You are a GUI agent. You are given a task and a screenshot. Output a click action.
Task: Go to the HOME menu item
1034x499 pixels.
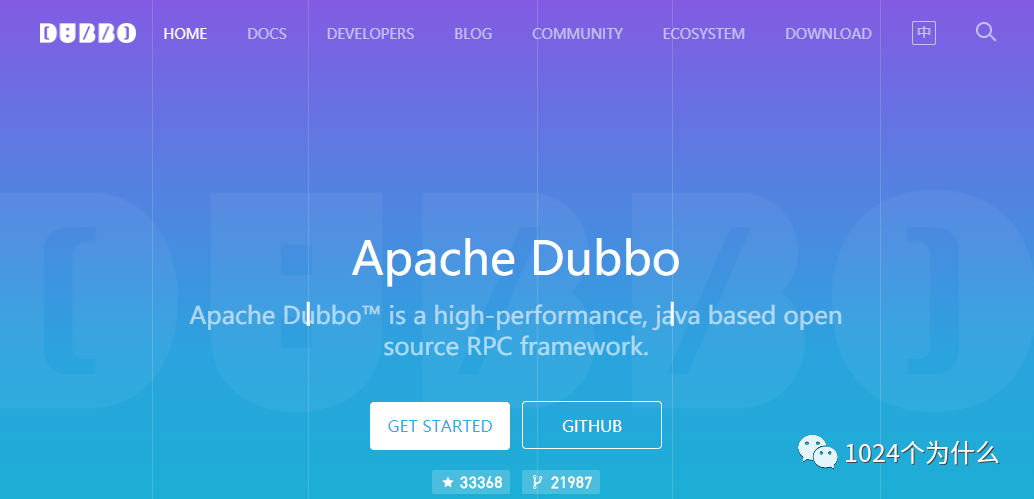tap(185, 34)
